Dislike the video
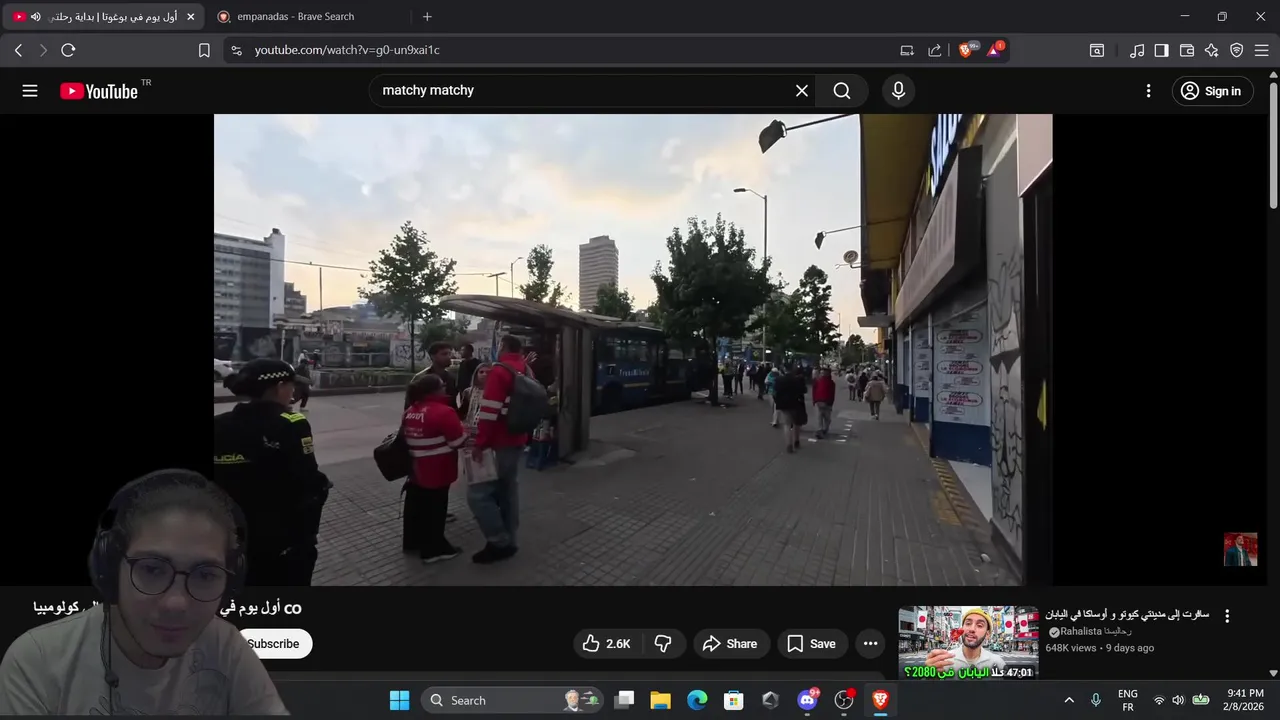Screen dimensions: 1280x720 point(663,644)
